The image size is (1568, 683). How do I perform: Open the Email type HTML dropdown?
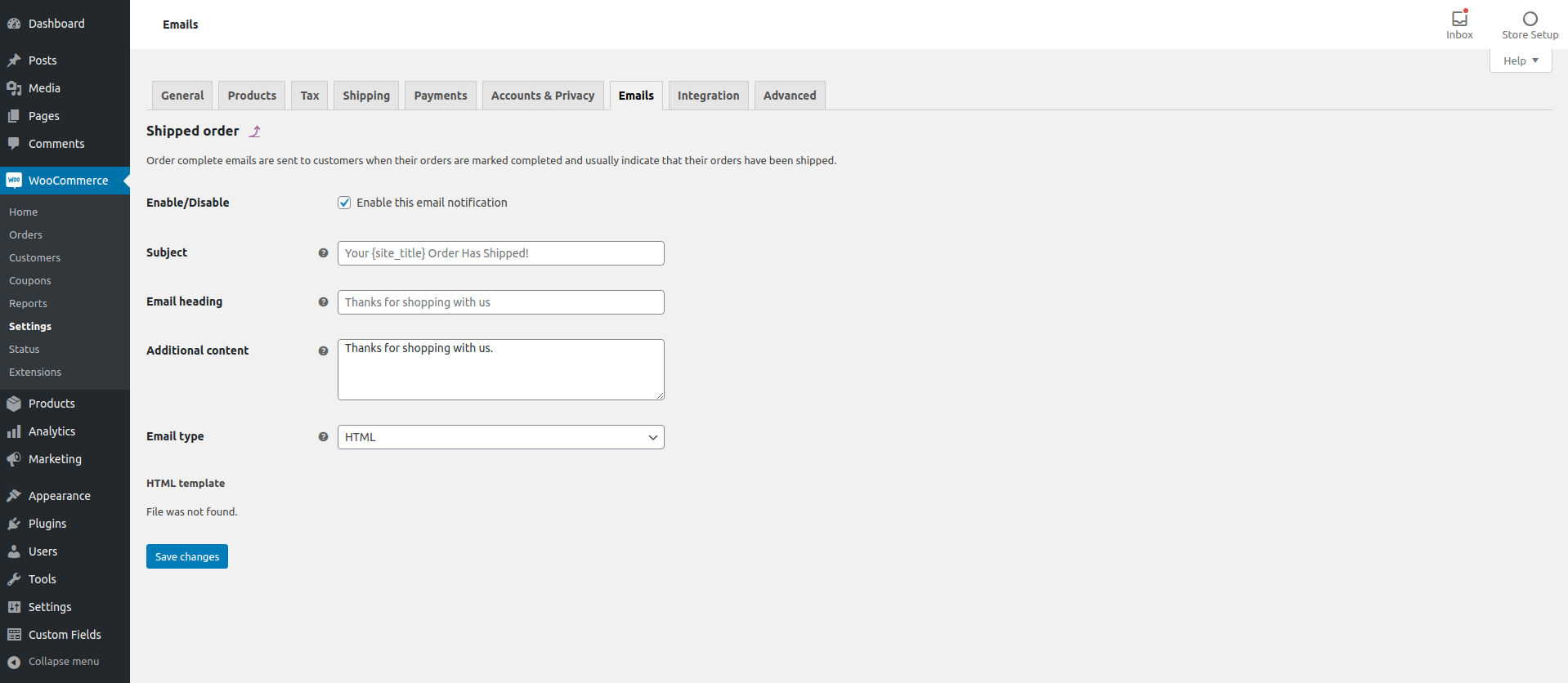coord(501,437)
